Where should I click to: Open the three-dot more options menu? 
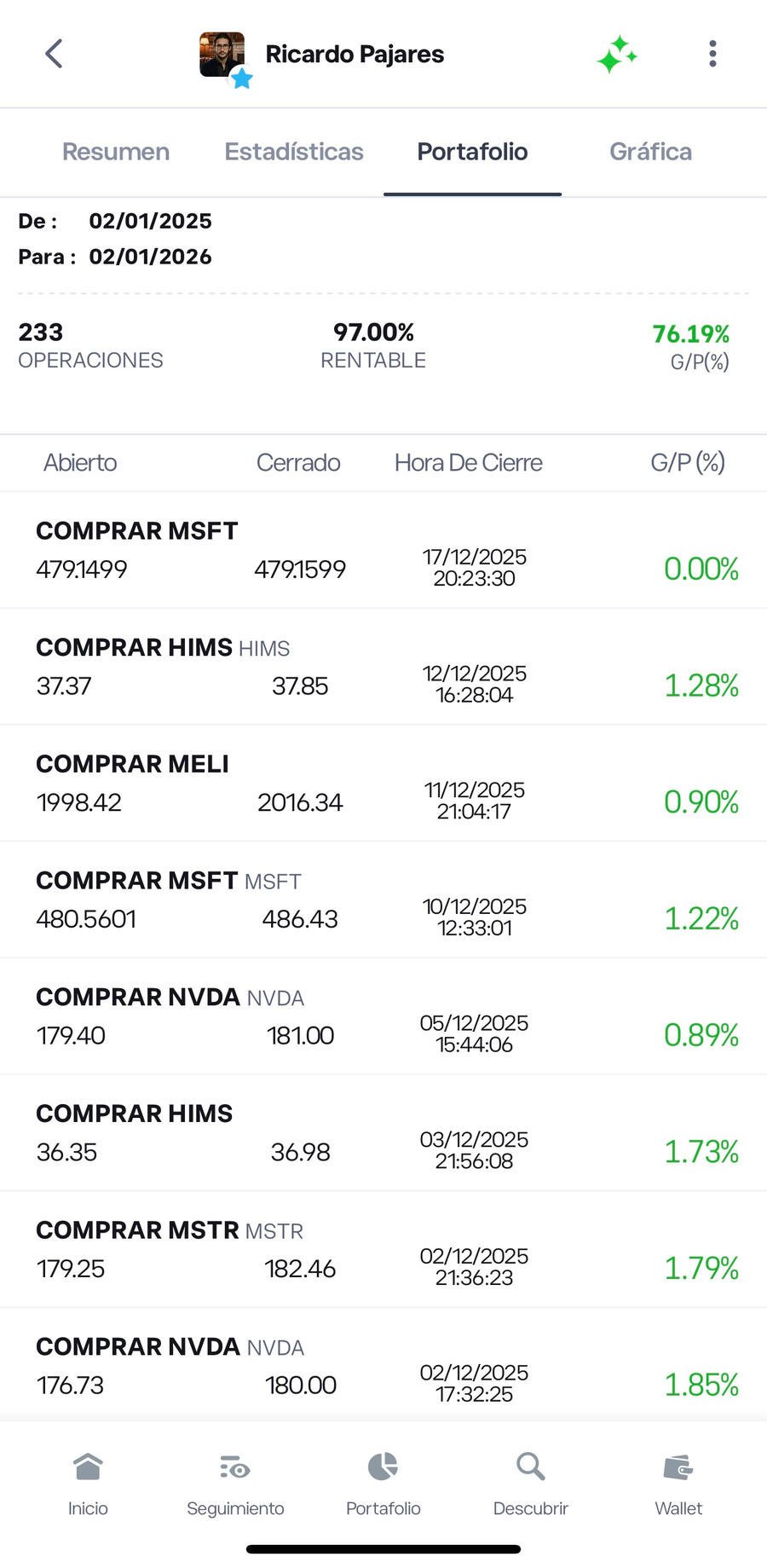click(x=712, y=54)
